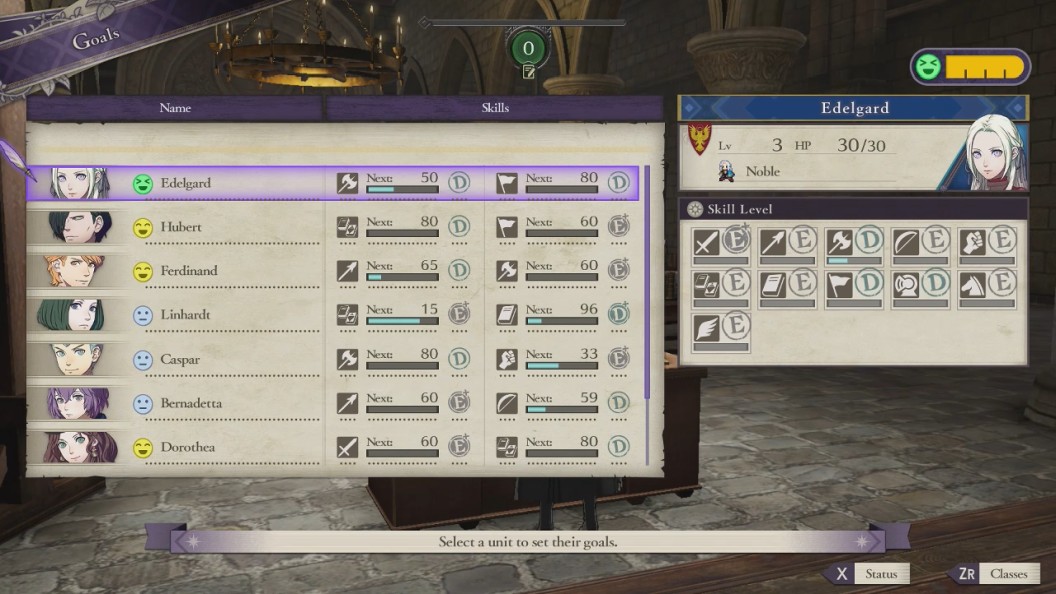This screenshot has width=1056, height=594.
Task: Click Edelgard's green motivation face
Action: 143,183
